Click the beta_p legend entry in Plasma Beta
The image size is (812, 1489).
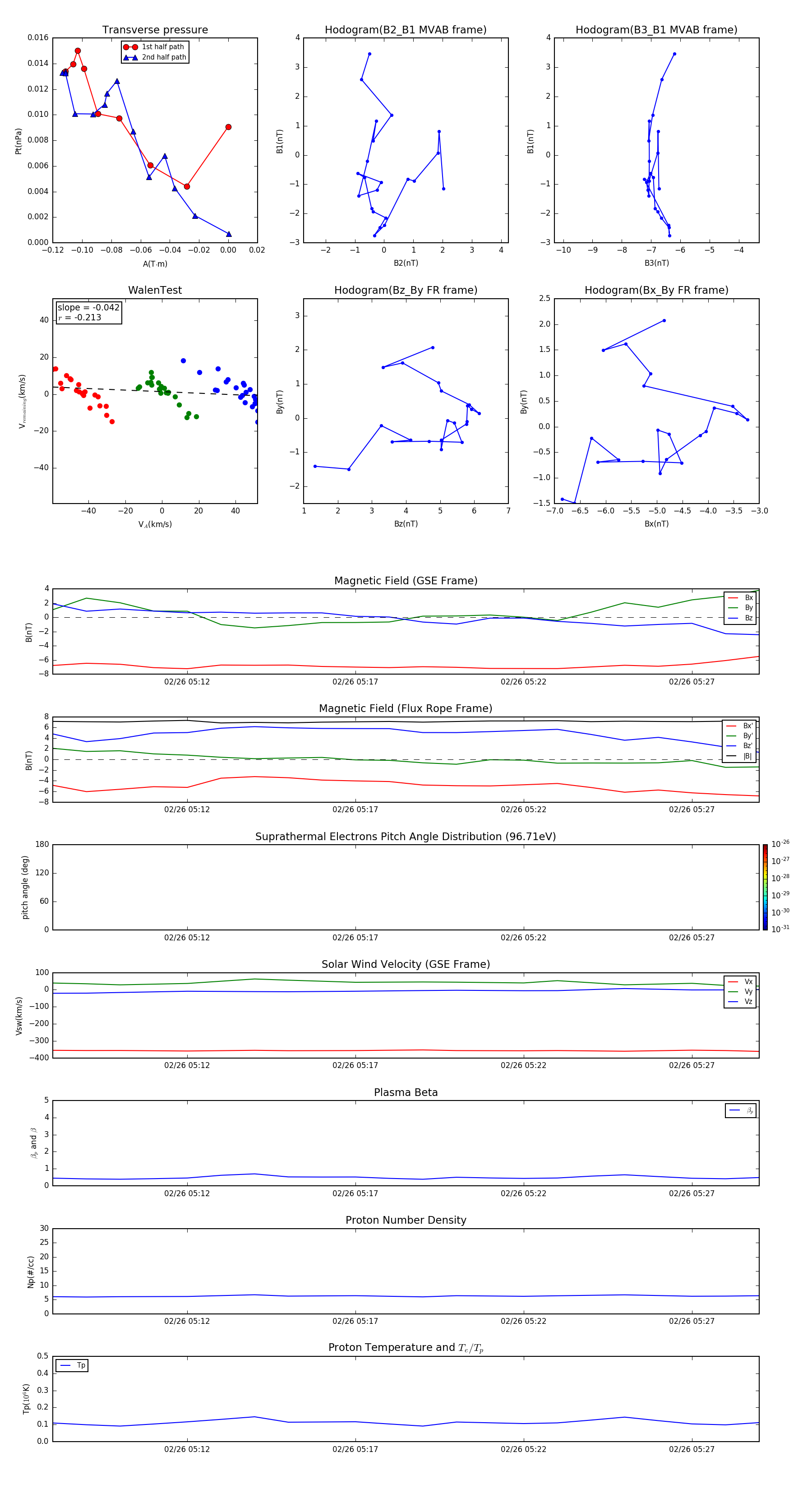(742, 1110)
